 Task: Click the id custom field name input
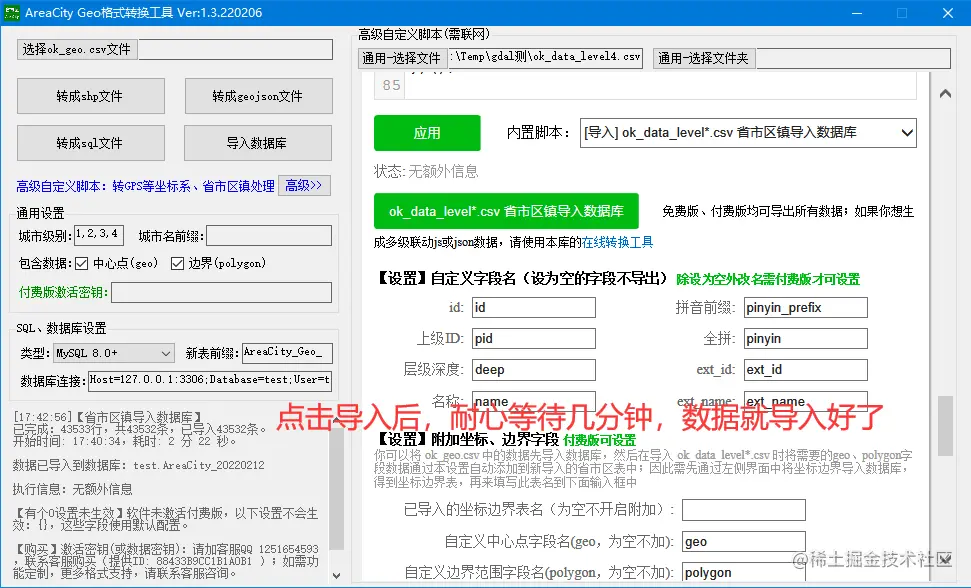click(x=533, y=307)
